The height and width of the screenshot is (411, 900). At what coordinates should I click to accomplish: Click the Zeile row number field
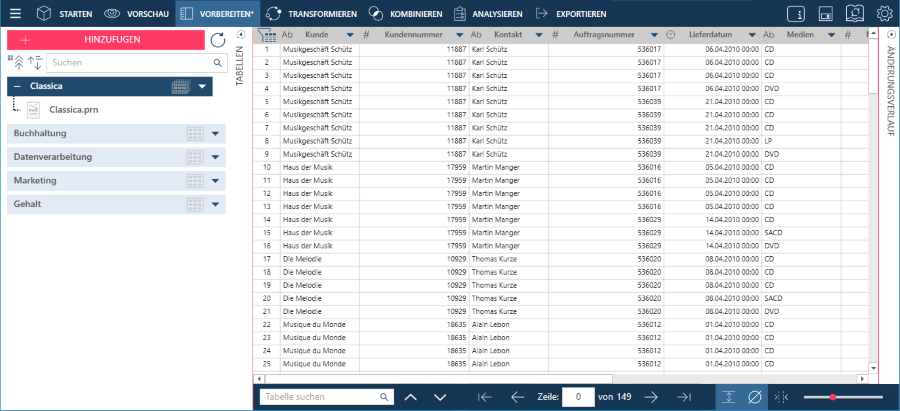pos(577,397)
